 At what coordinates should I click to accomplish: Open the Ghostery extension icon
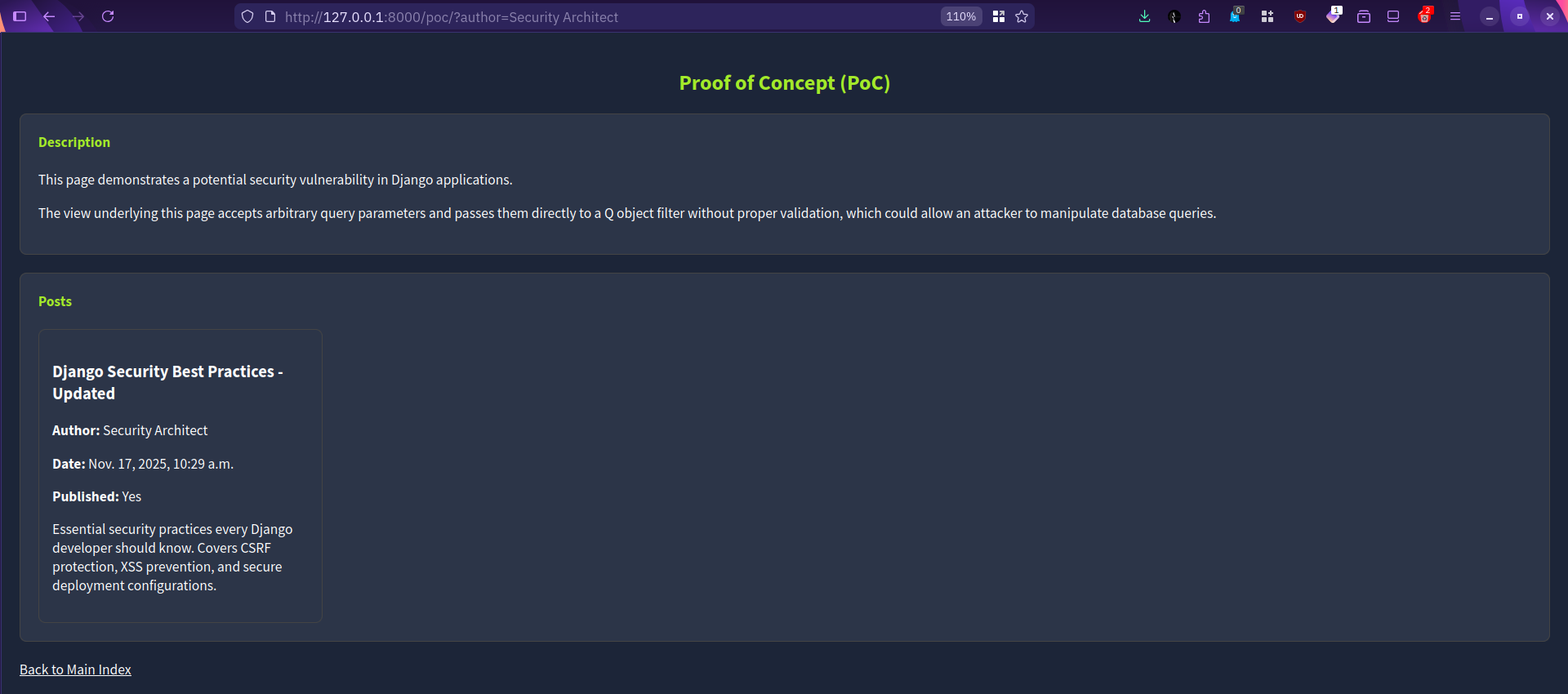1236,18
